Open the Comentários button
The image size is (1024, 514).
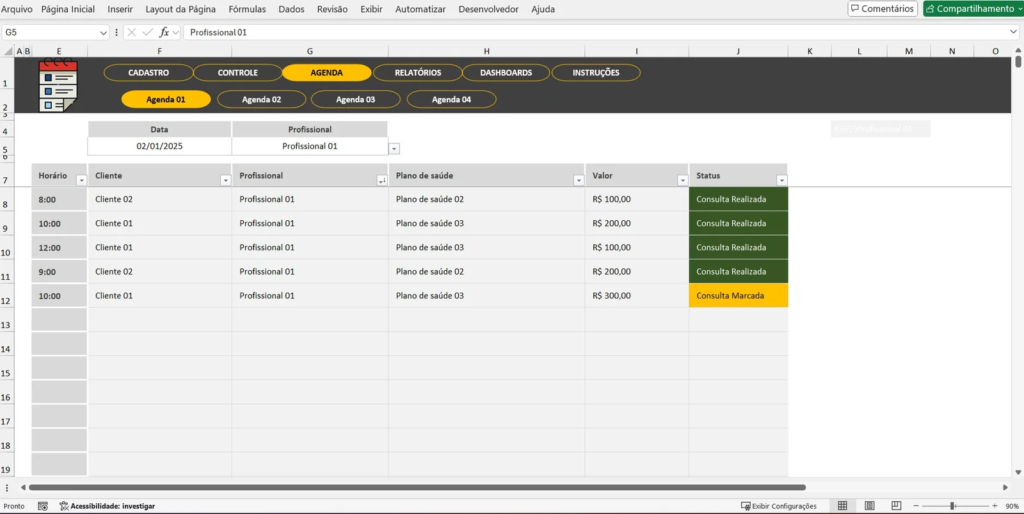point(882,9)
